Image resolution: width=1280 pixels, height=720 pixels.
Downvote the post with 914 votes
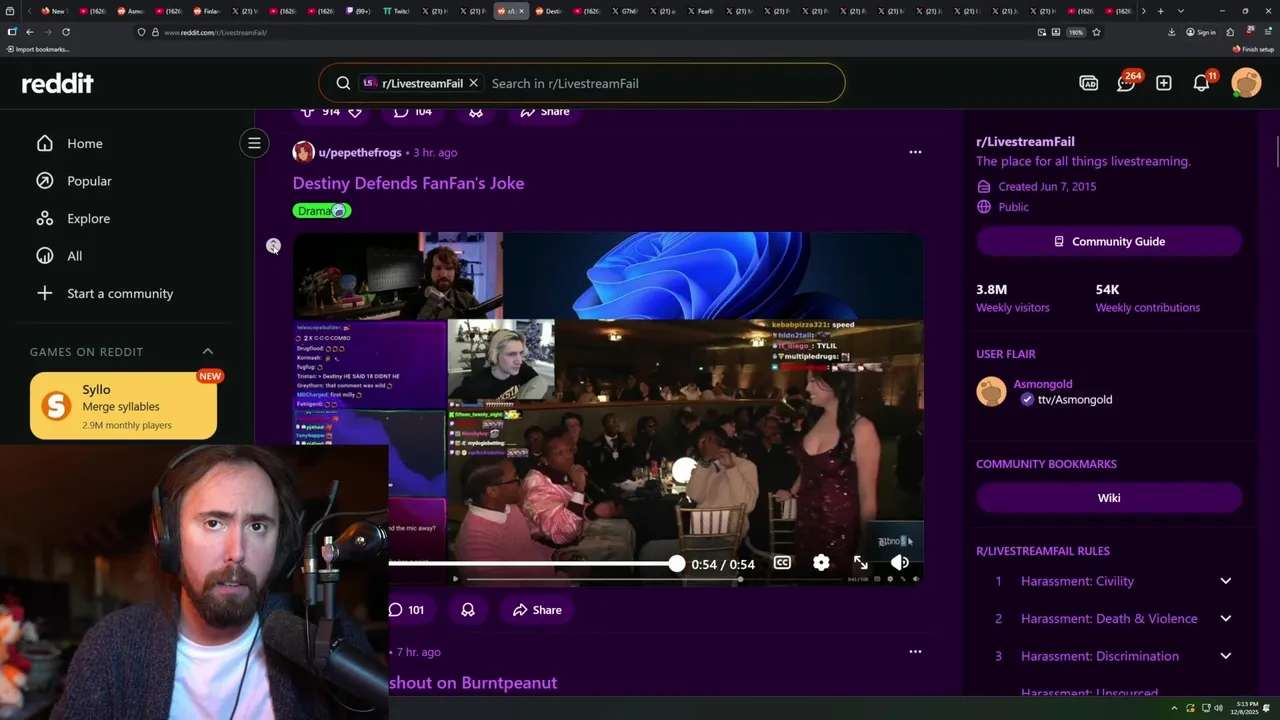[354, 111]
